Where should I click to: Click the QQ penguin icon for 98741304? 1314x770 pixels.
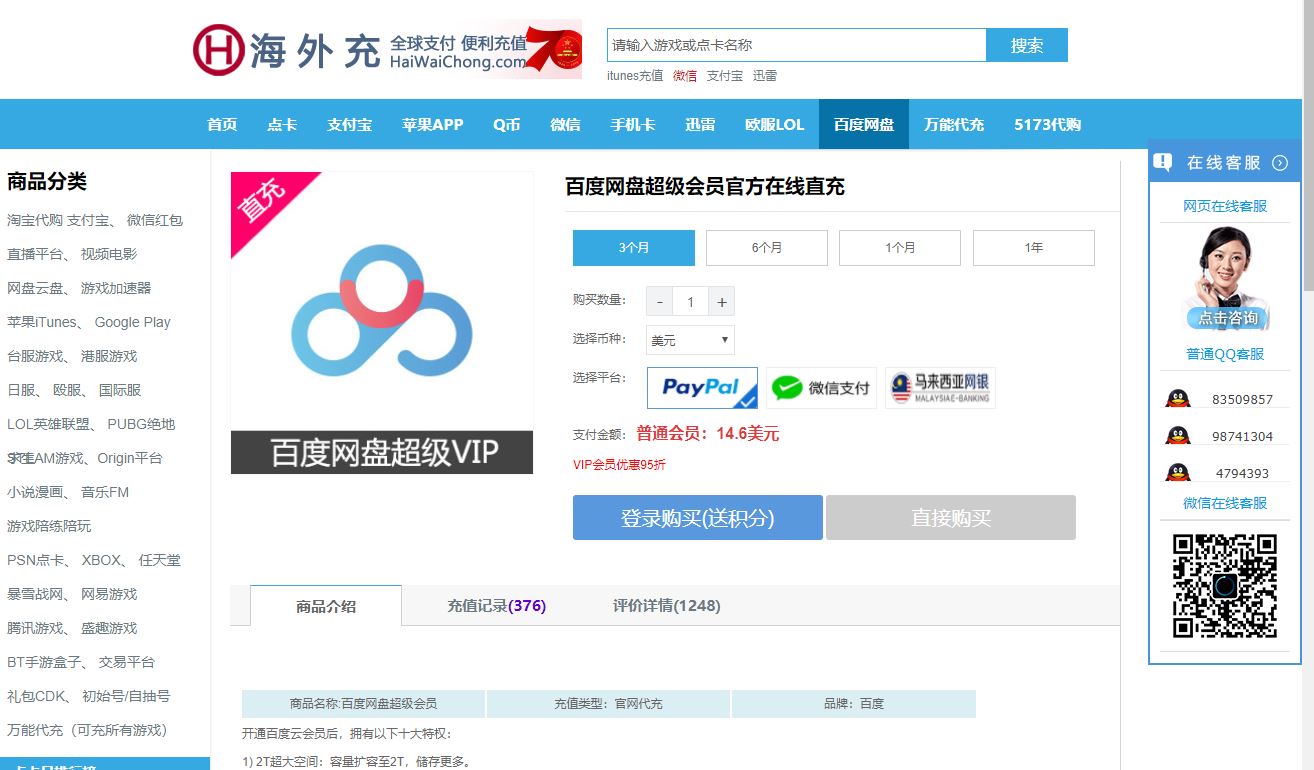click(x=1177, y=436)
